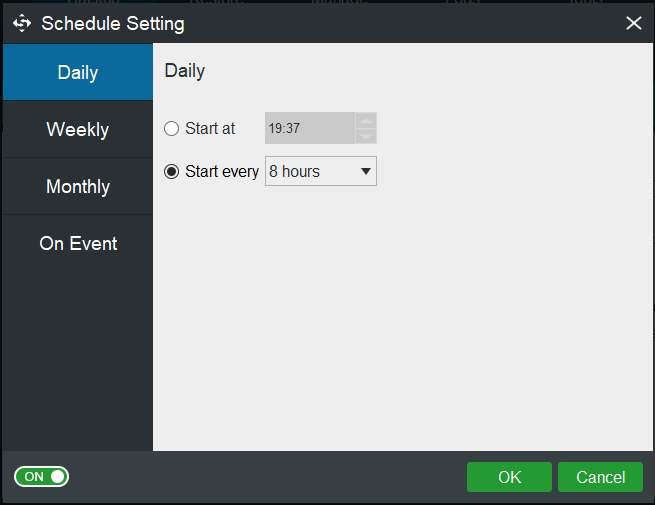Switch to the Daily schedule tab
Image resolution: width=655 pixels, height=505 pixels.
tap(77, 73)
